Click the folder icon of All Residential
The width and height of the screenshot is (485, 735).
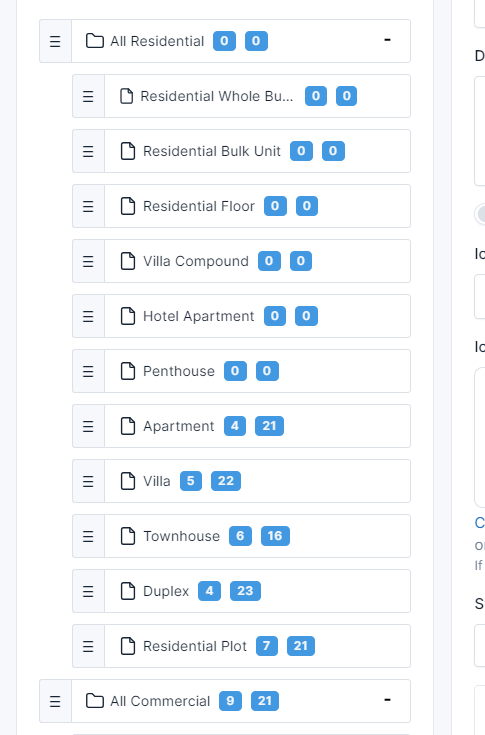coord(95,41)
